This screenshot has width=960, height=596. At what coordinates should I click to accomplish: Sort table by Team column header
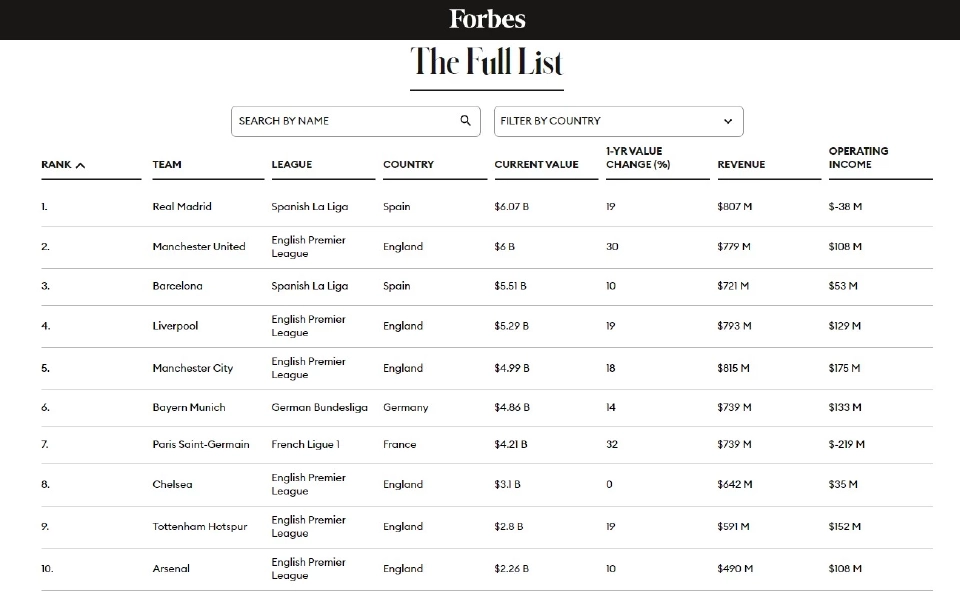[167, 164]
